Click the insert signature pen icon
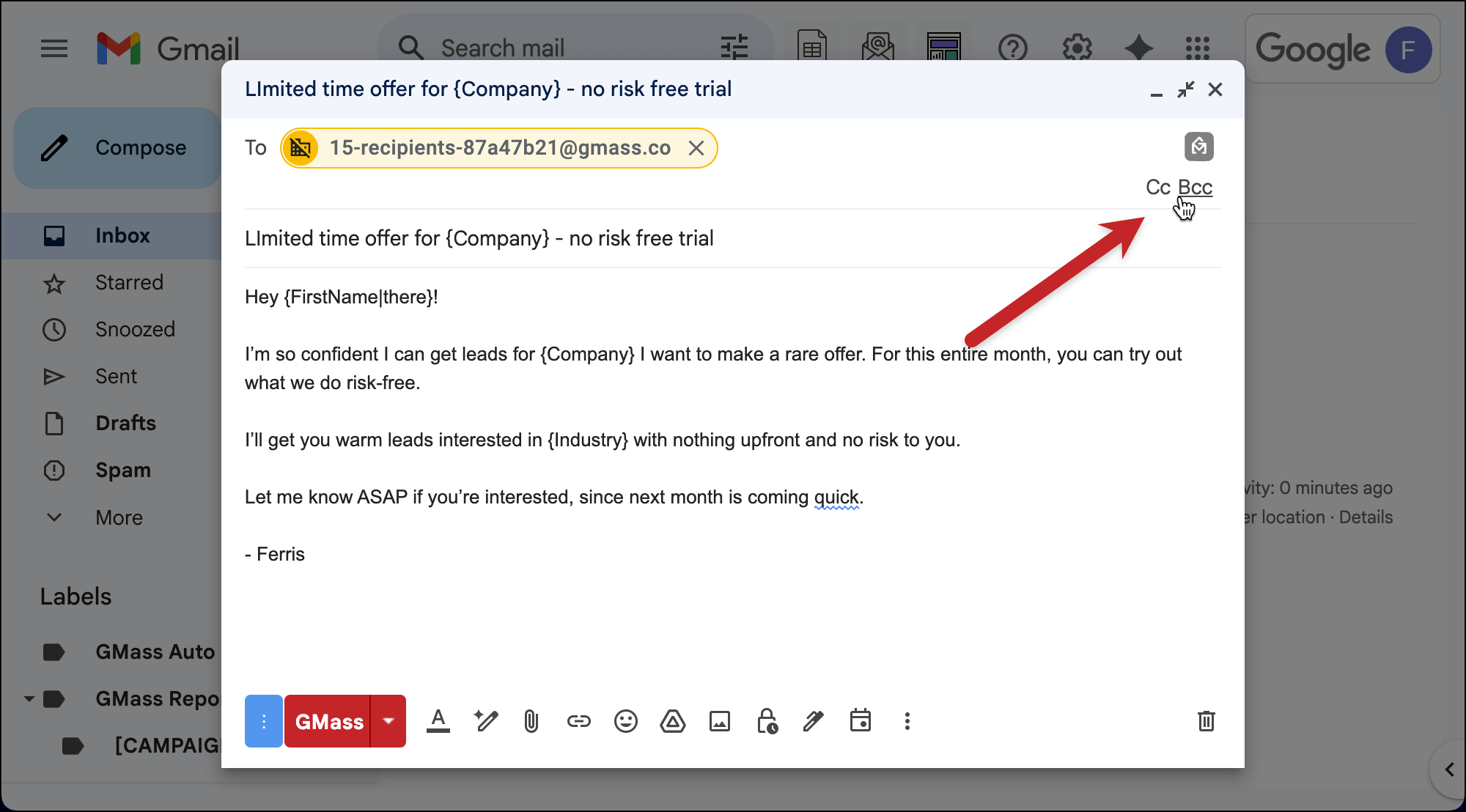Image resolution: width=1466 pixels, height=812 pixels. point(813,722)
